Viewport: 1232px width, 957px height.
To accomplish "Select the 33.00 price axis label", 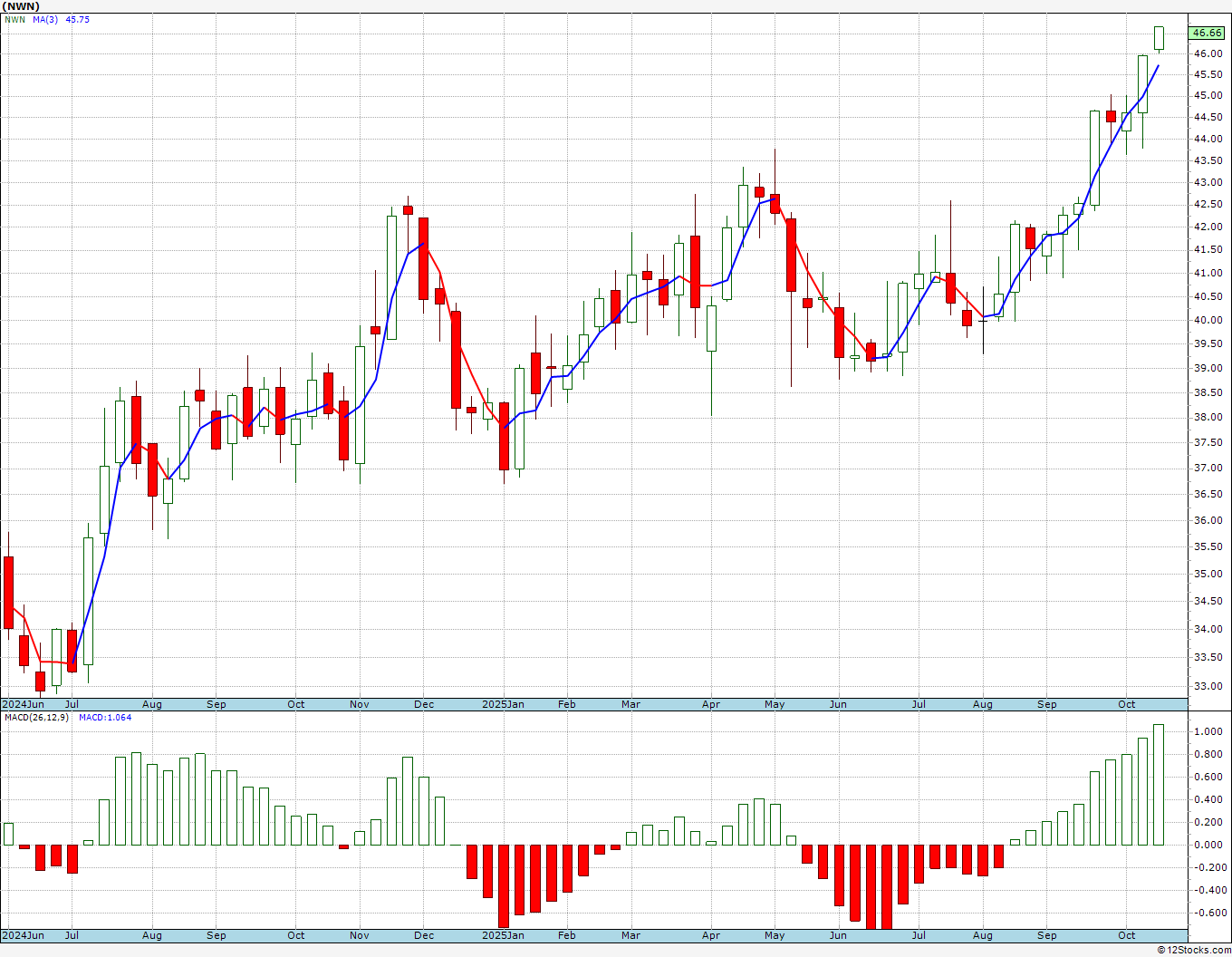I will coord(1208,686).
